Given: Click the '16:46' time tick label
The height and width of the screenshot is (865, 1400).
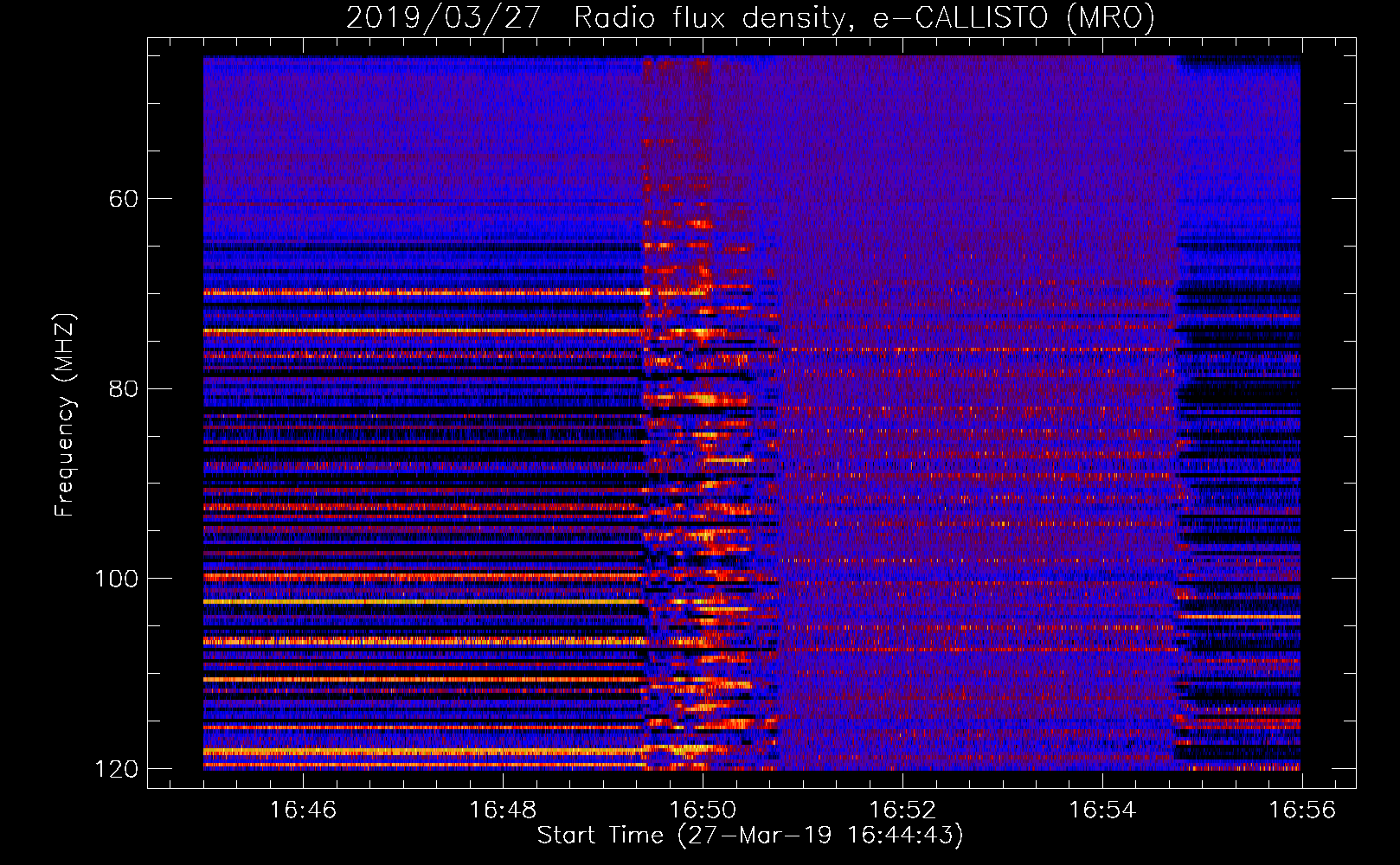Looking at the screenshot, I should tap(303, 810).
